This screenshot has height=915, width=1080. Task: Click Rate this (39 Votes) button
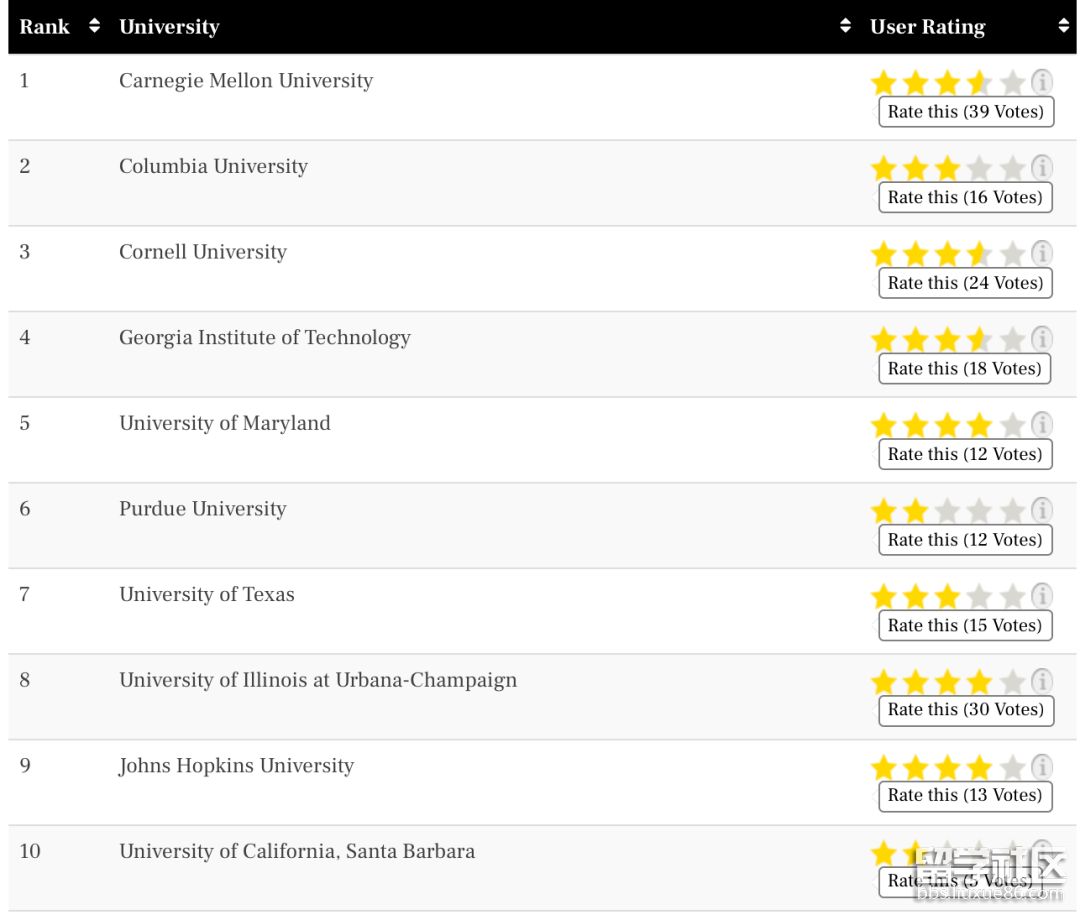point(966,112)
